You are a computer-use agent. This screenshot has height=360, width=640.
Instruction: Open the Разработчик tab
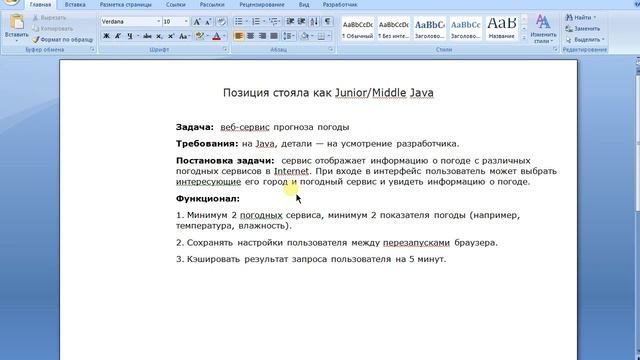[x=340, y=4]
